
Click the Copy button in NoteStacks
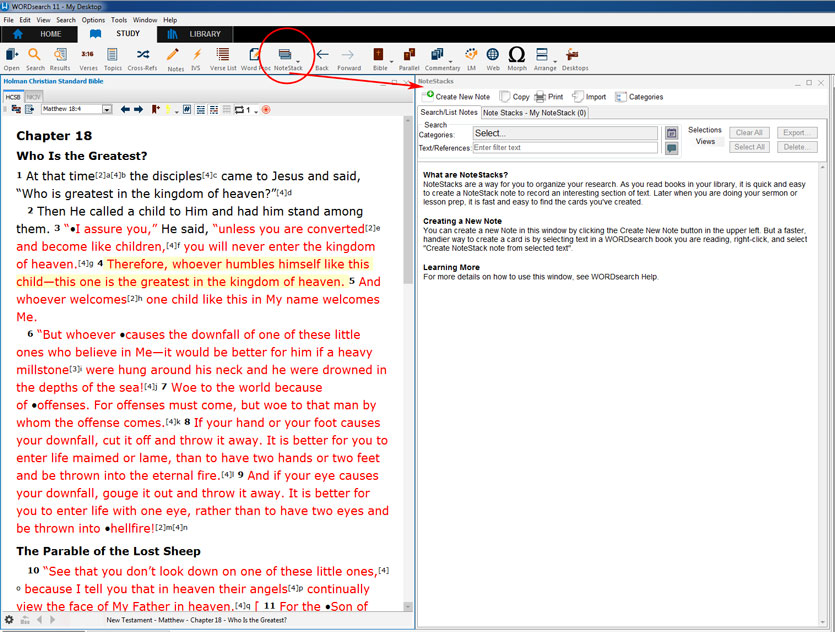514,96
